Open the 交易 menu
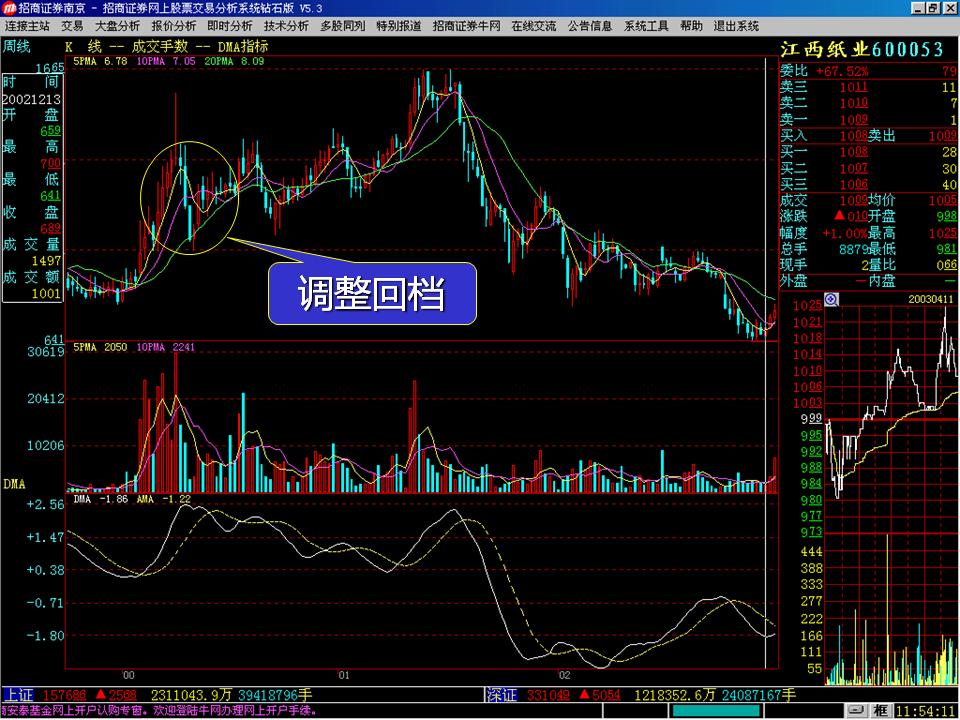This screenshot has height=720, width=960. 72,26
